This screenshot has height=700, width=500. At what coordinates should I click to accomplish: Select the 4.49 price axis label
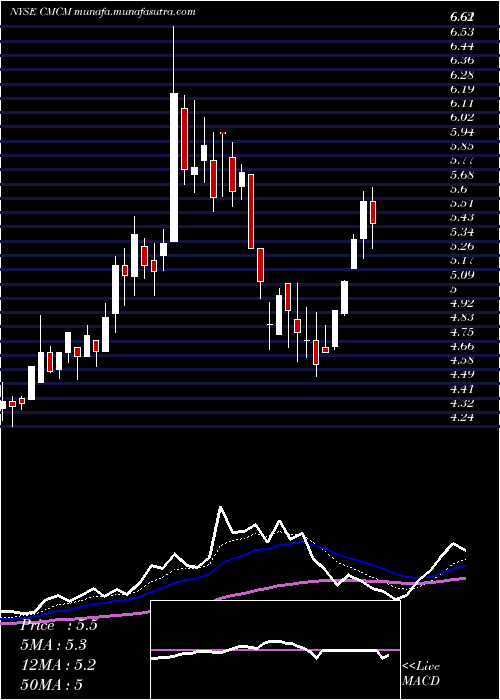(x=462, y=375)
